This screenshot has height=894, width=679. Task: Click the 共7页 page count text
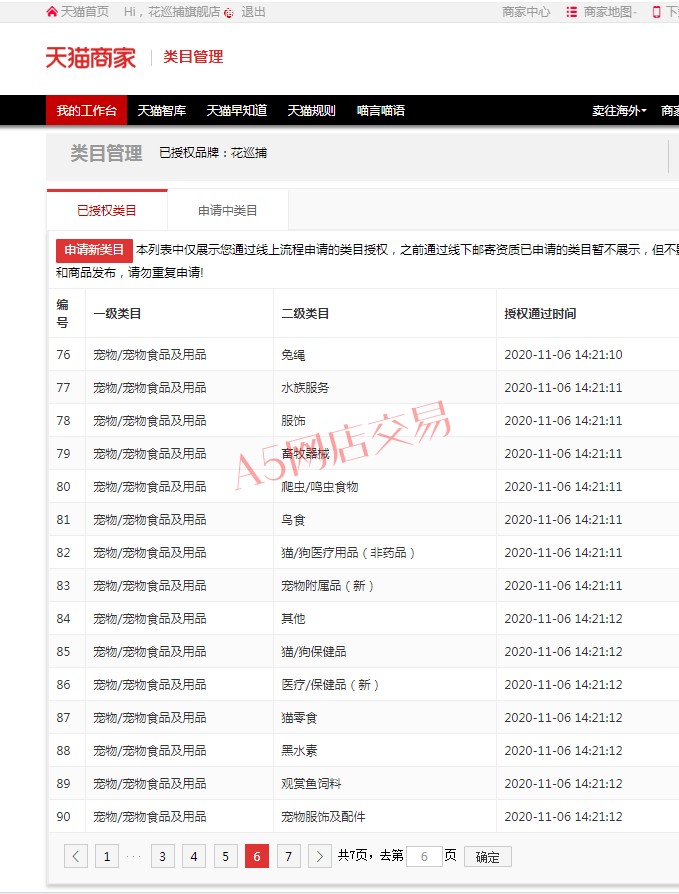(x=353, y=855)
